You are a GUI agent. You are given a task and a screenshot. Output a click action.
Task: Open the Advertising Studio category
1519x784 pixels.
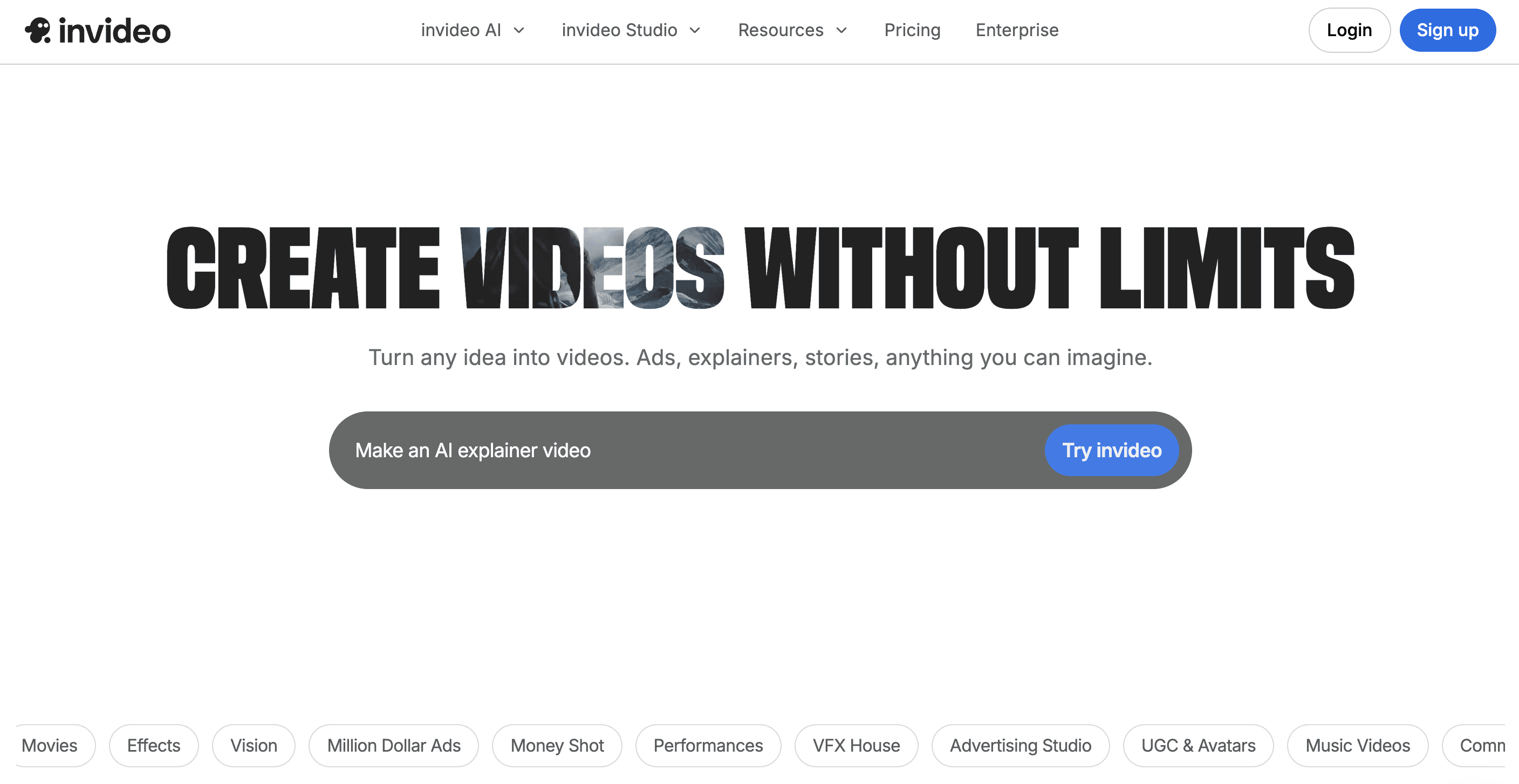pyautogui.click(x=1021, y=745)
